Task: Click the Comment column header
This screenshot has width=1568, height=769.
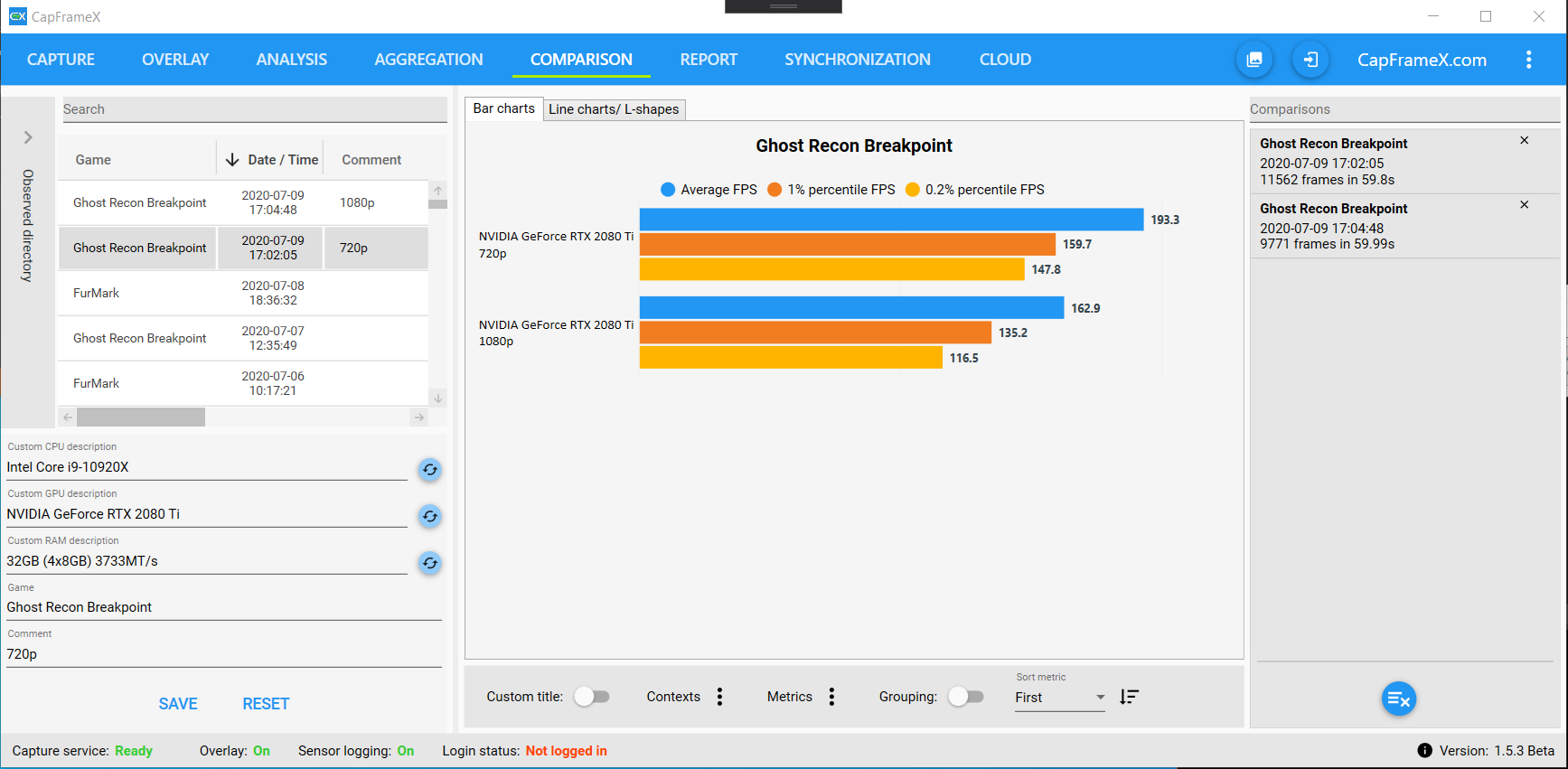Action: point(371,160)
